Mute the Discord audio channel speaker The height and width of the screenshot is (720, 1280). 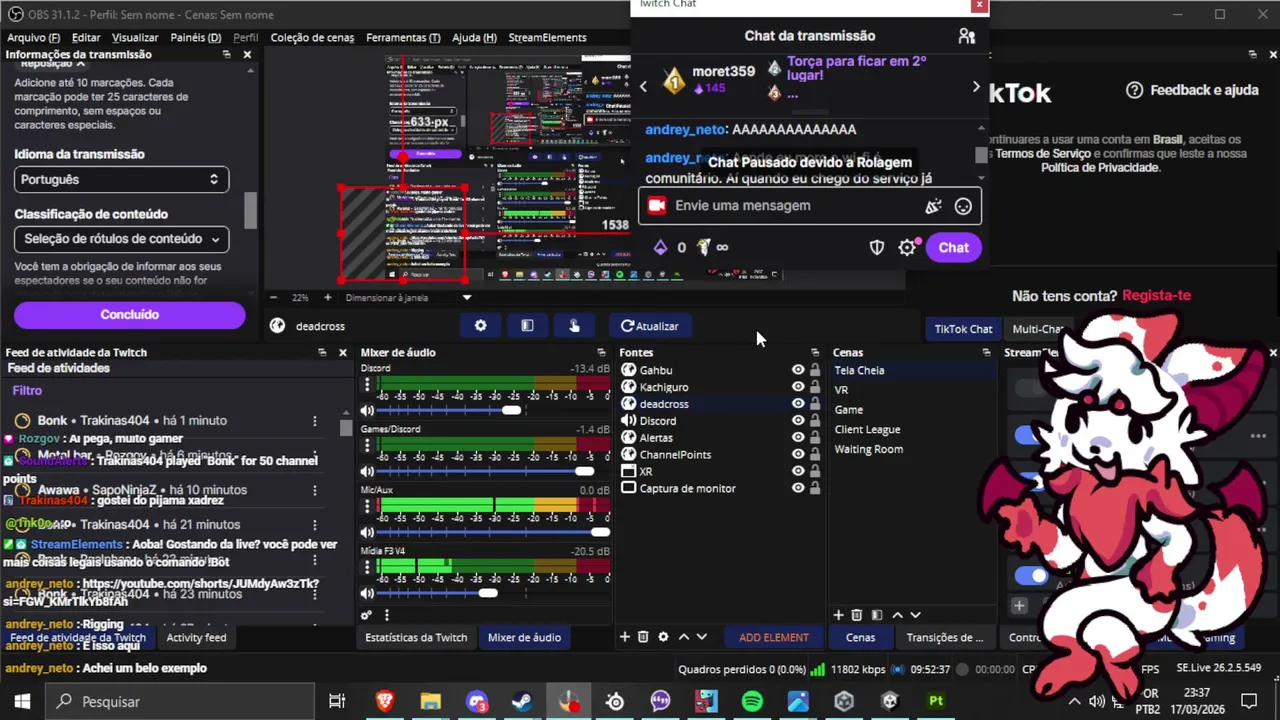coord(367,410)
